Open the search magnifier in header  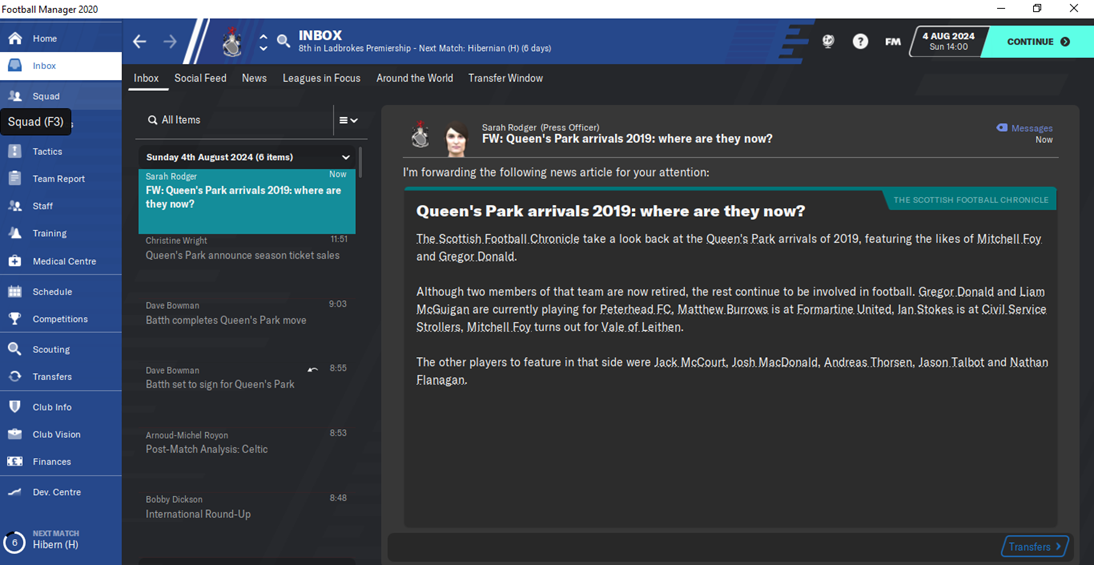click(x=283, y=42)
